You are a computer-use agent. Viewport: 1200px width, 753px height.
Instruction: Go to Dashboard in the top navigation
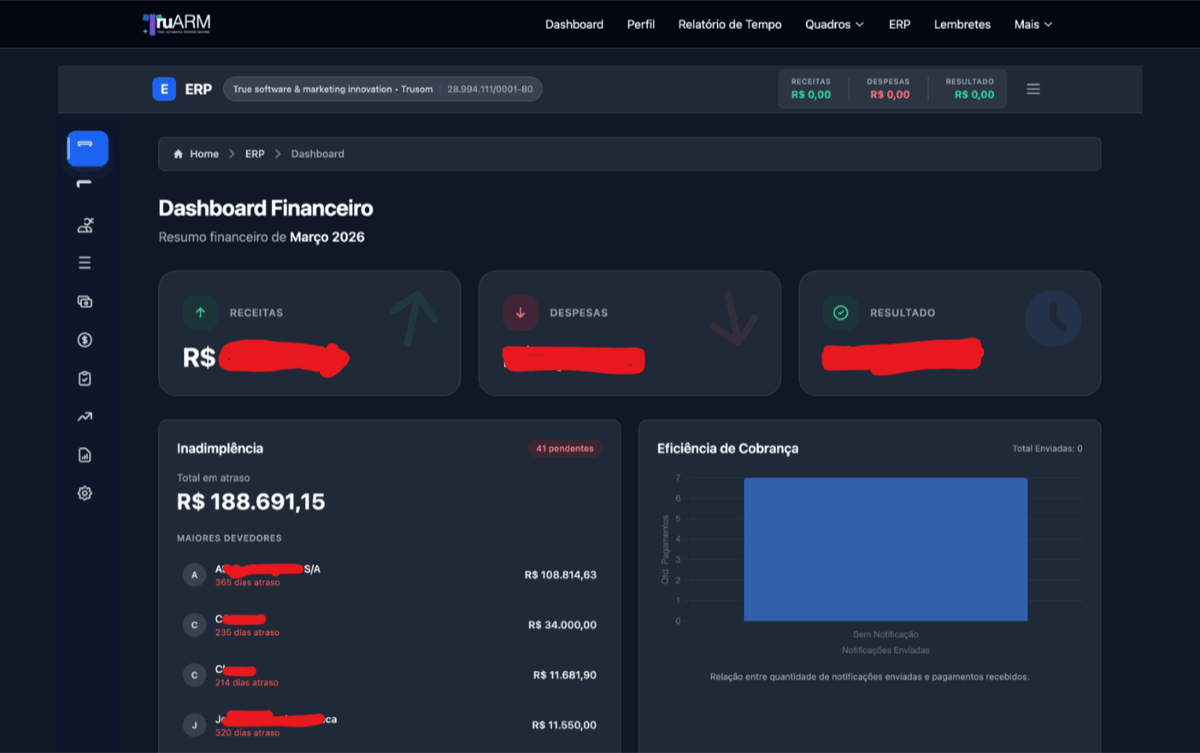574,24
